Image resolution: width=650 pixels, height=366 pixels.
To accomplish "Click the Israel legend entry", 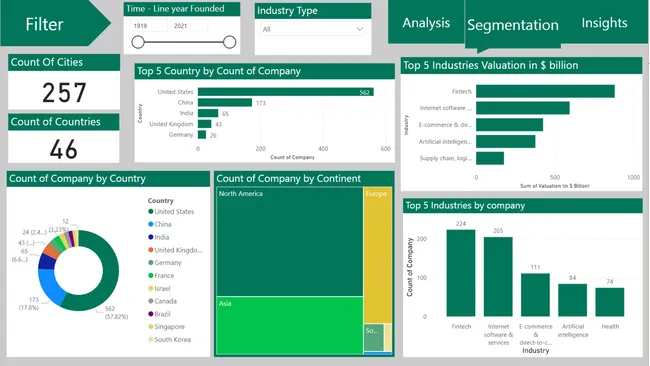I will point(159,288).
